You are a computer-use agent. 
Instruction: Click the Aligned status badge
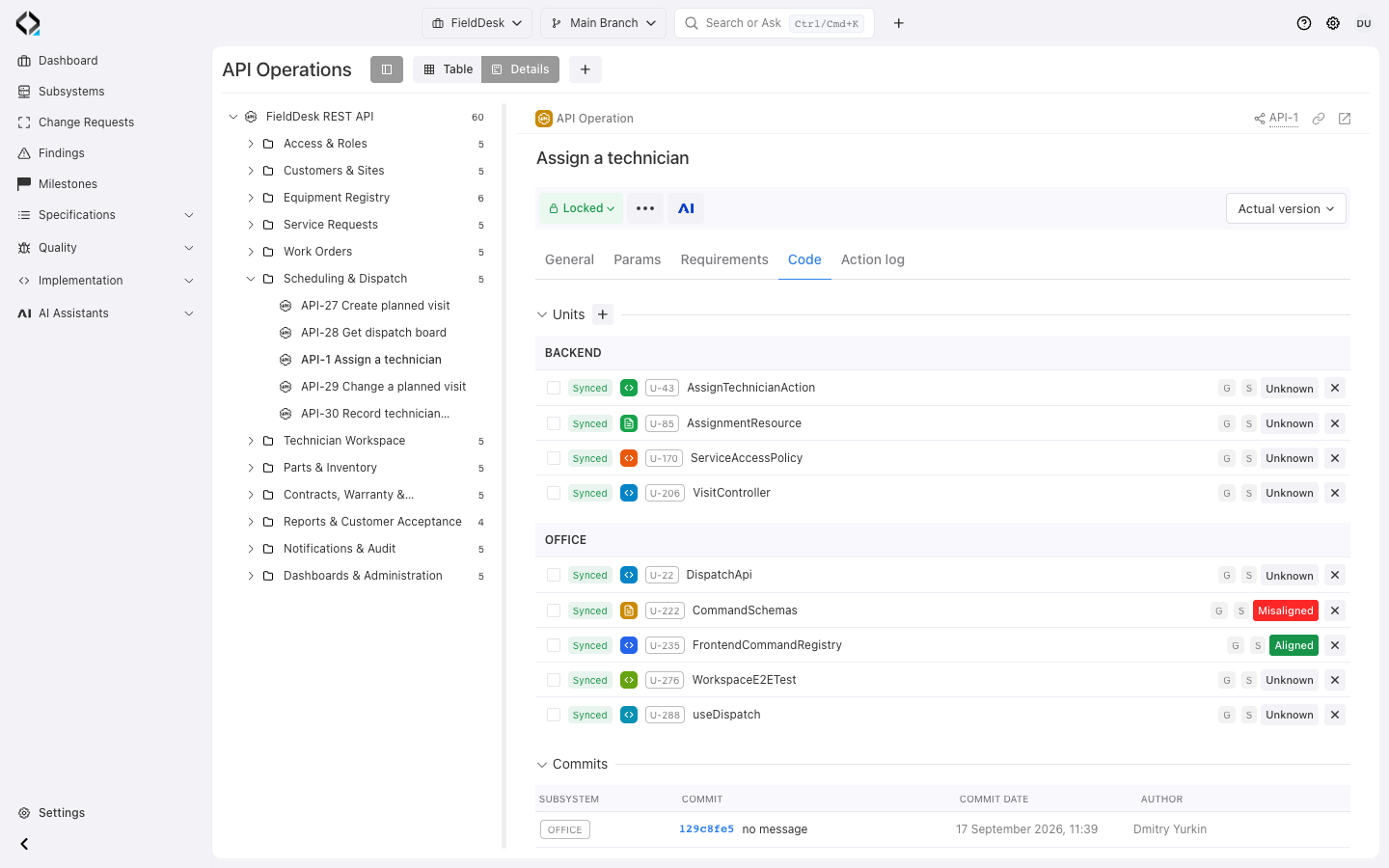pyautogui.click(x=1294, y=645)
